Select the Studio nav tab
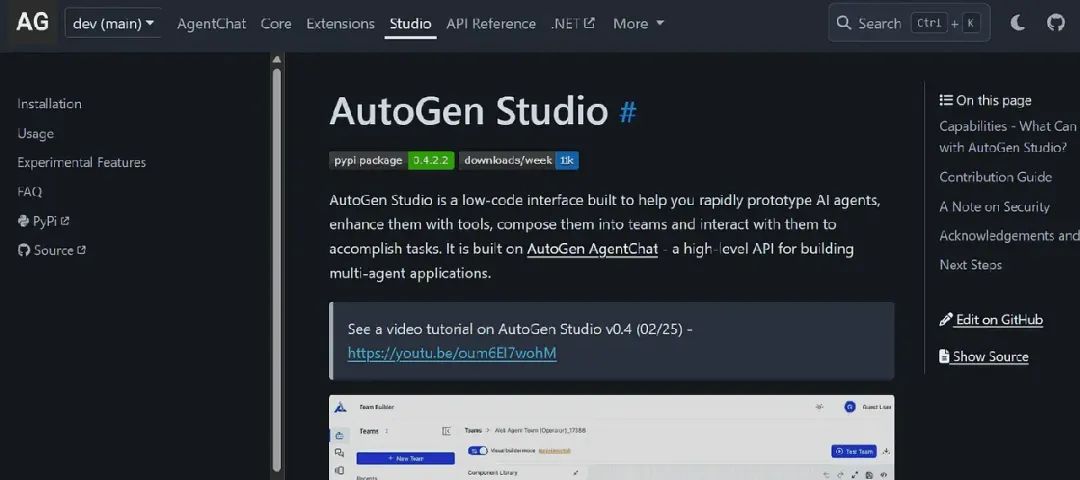Viewport: 1080px width, 480px height. 411,23
